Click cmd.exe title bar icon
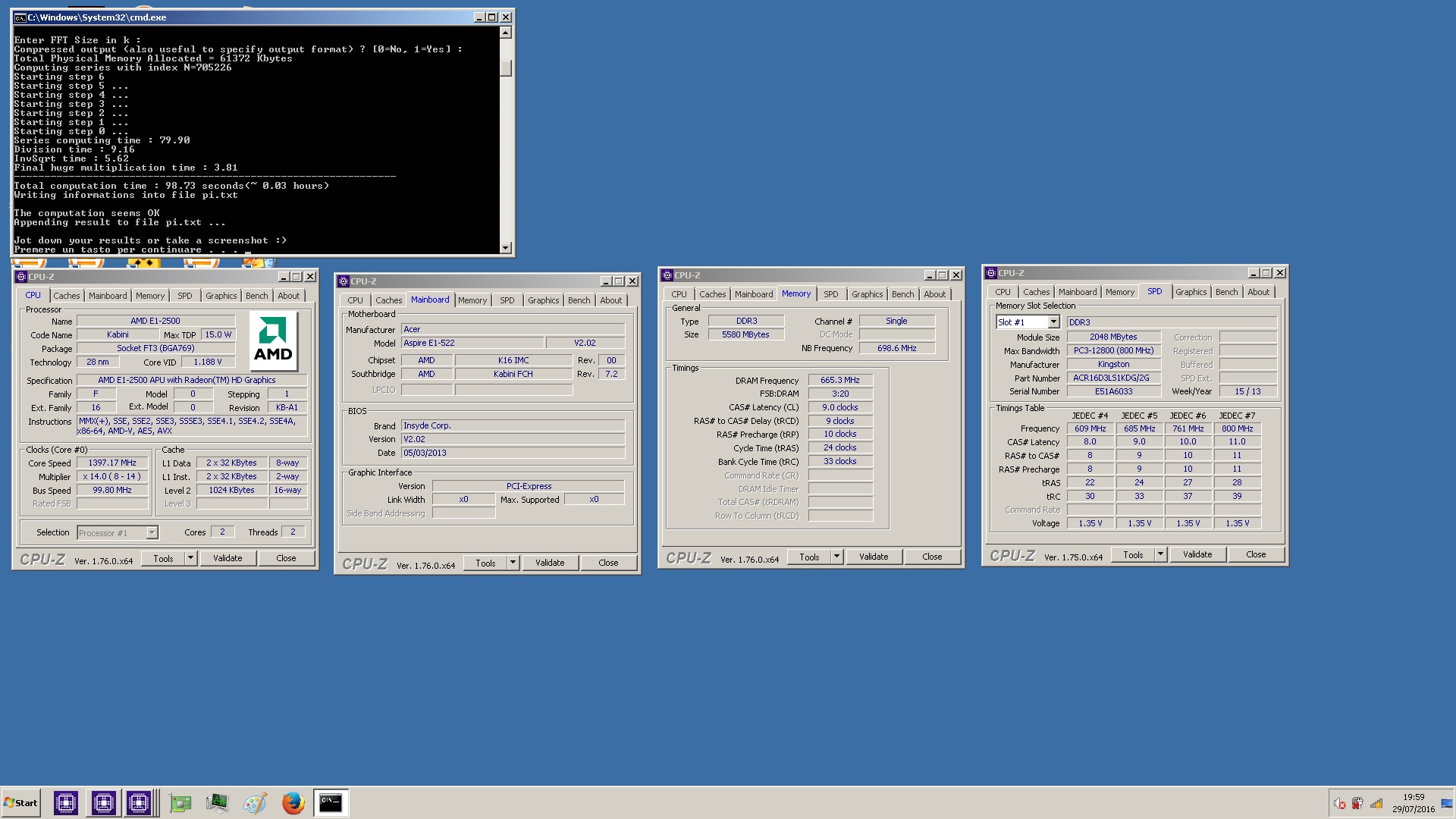Image resolution: width=1456 pixels, height=819 pixels. tap(20, 17)
